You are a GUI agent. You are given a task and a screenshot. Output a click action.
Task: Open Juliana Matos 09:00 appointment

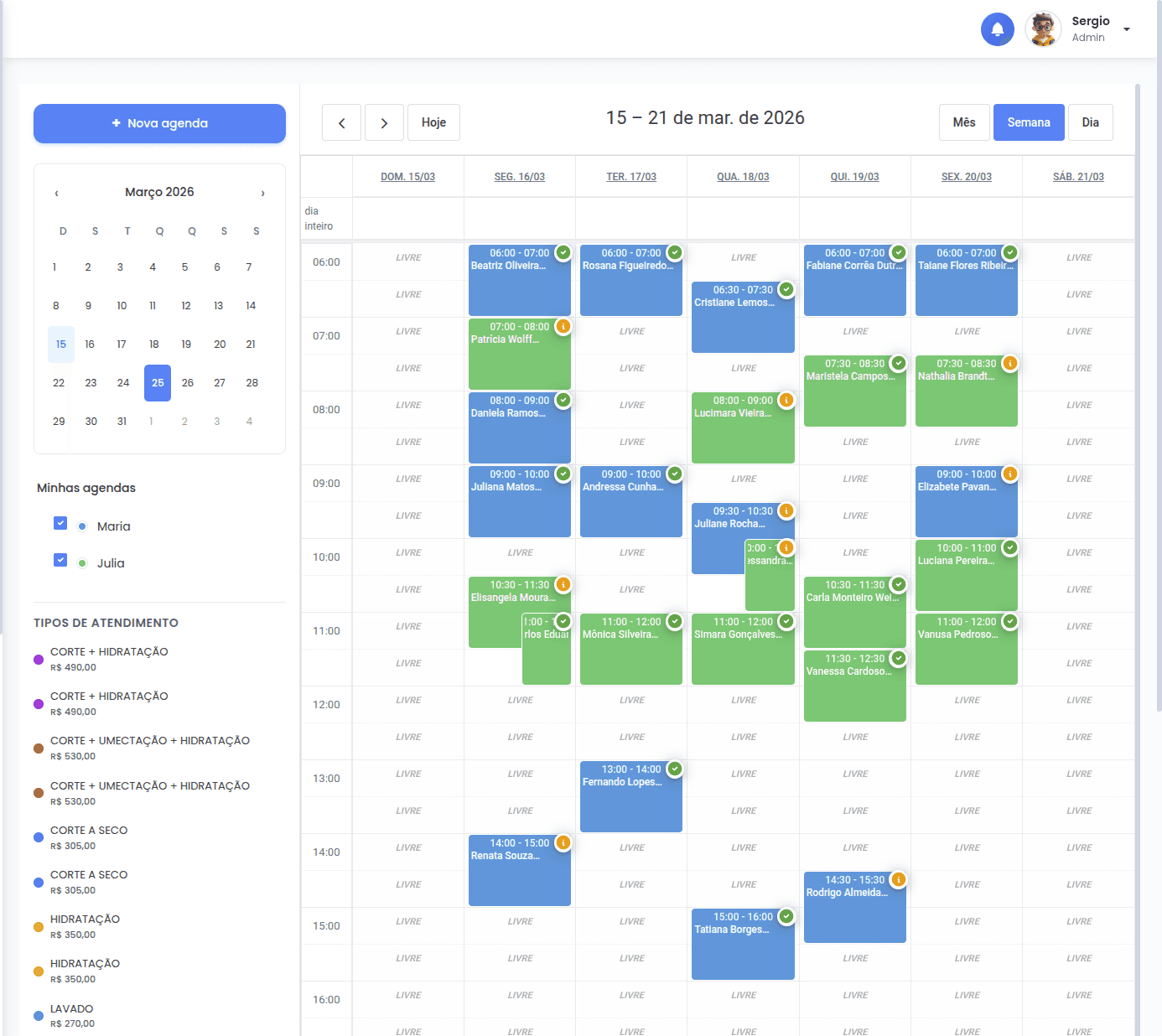520,501
